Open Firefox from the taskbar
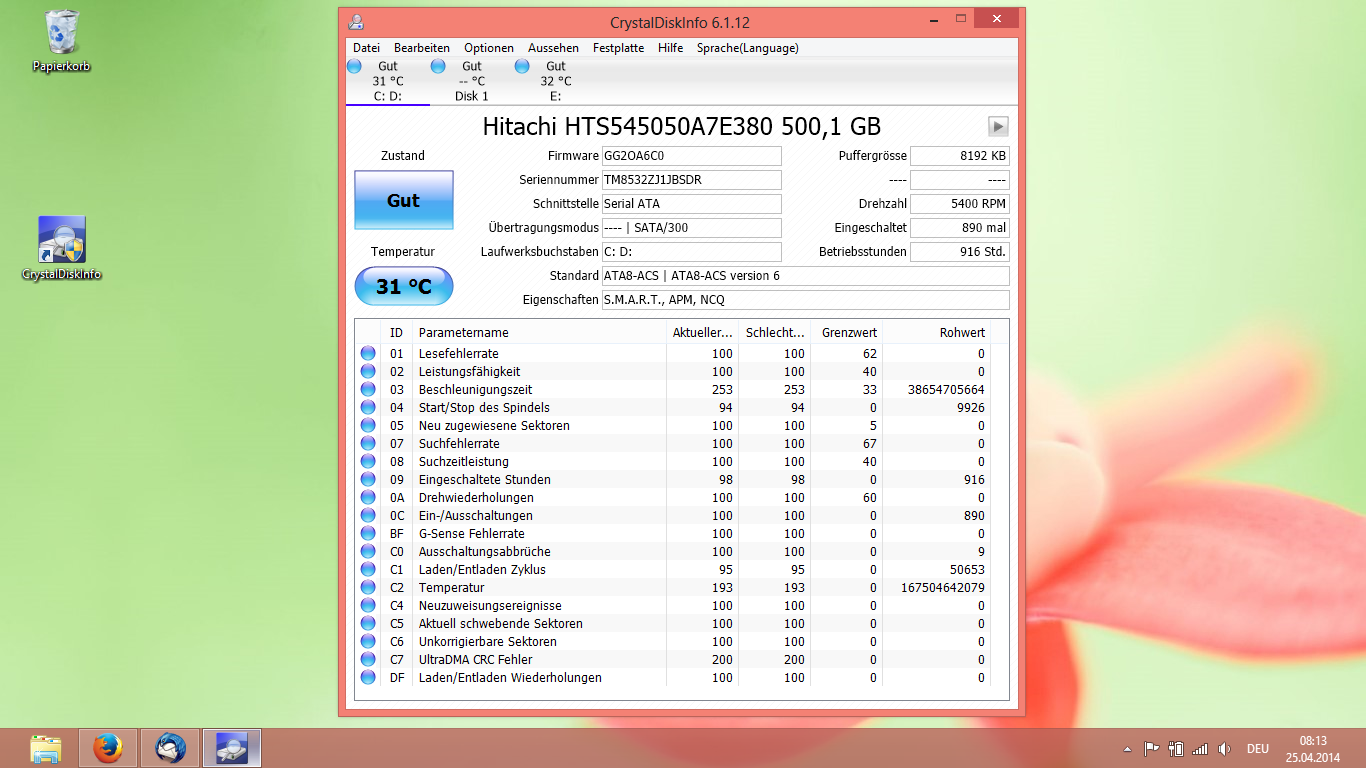Screen dimensions: 1366x768 [108, 748]
